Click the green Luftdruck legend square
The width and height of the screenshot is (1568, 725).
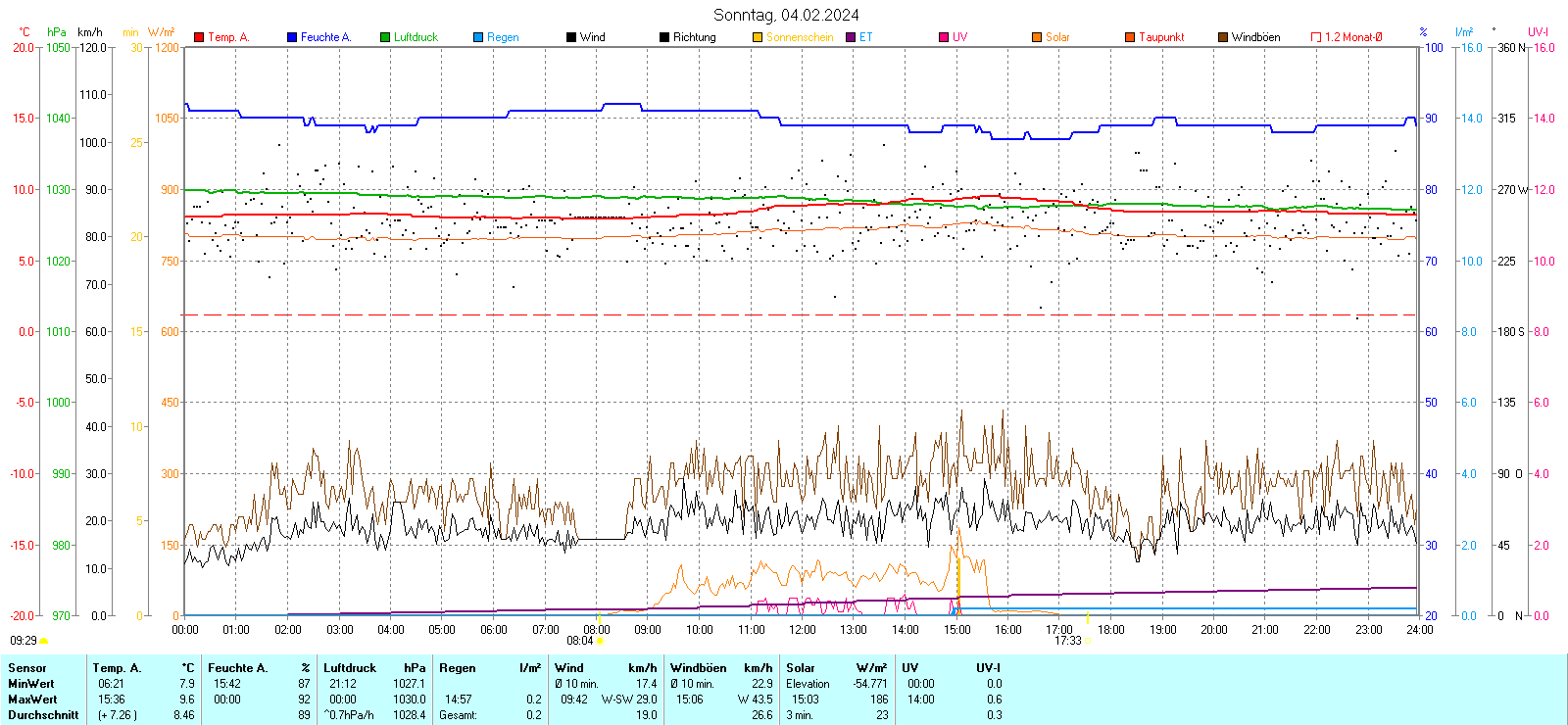385,37
